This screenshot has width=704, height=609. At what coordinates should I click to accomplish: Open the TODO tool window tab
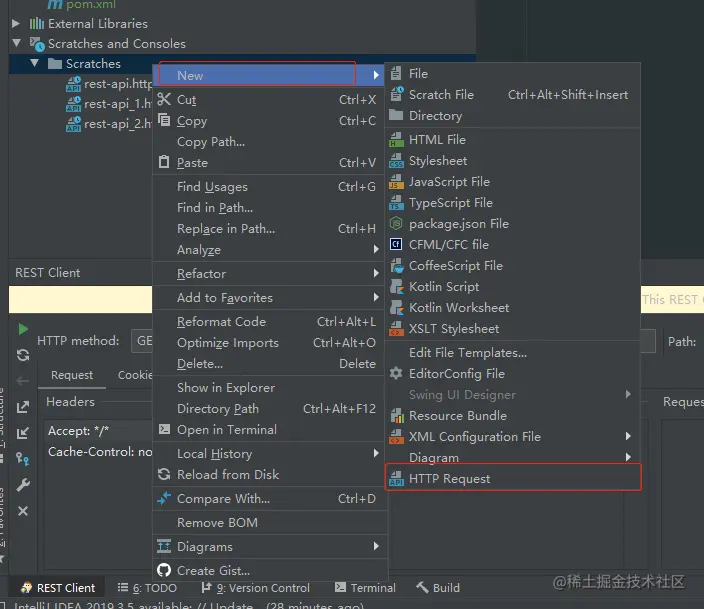click(147, 587)
